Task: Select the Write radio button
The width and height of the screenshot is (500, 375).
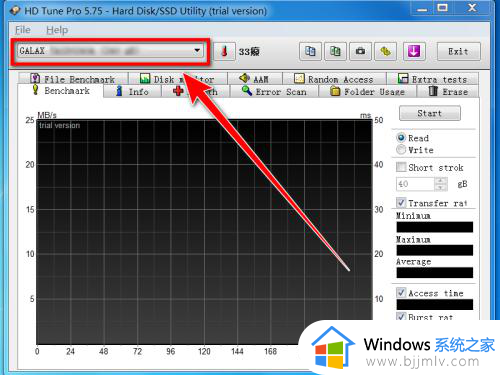Action: point(401,150)
